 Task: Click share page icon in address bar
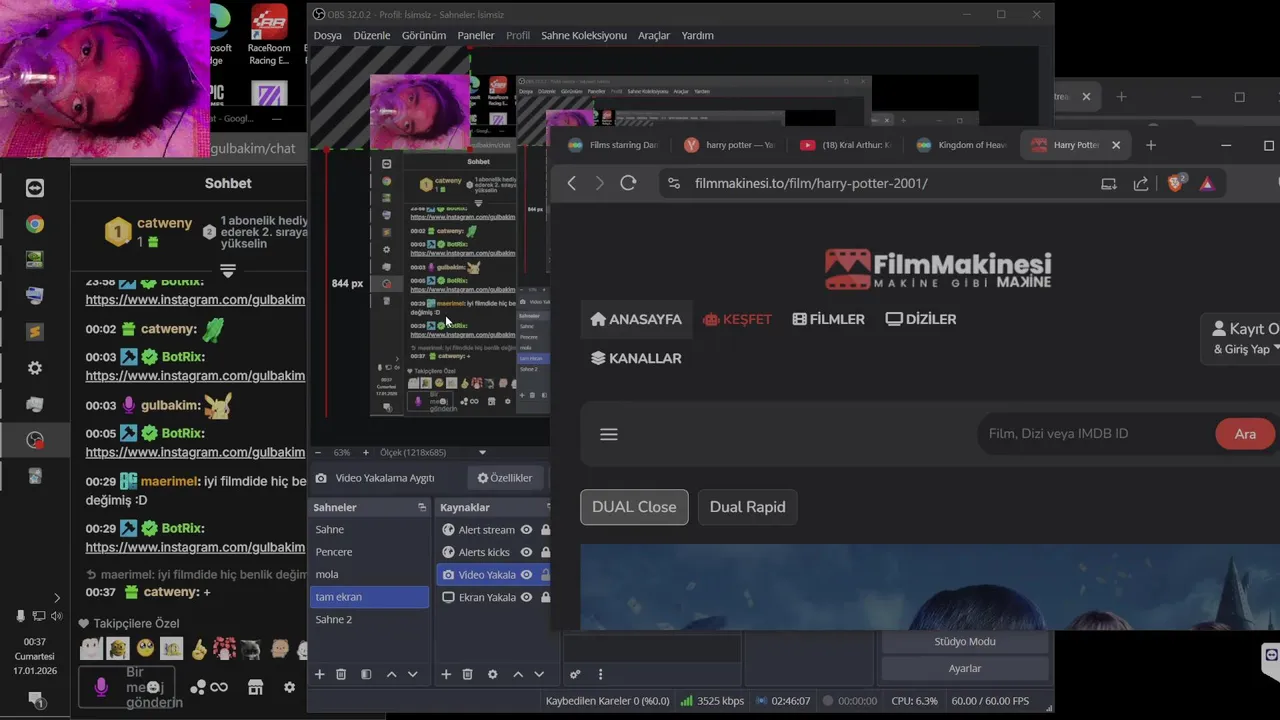1141,183
